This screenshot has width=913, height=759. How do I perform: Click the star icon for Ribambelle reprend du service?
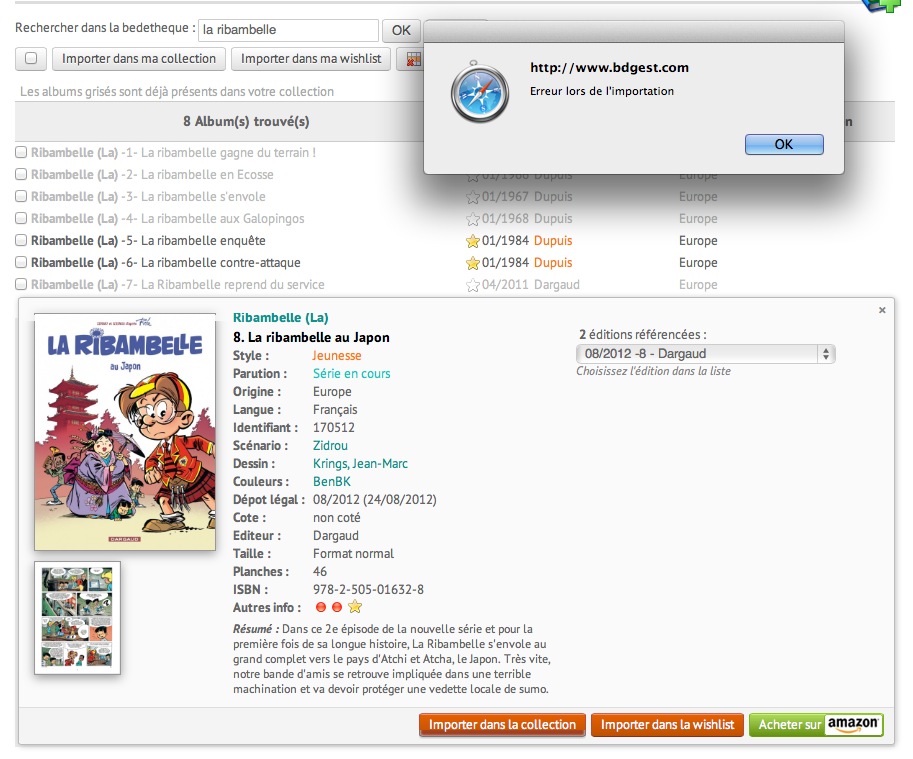[473, 285]
